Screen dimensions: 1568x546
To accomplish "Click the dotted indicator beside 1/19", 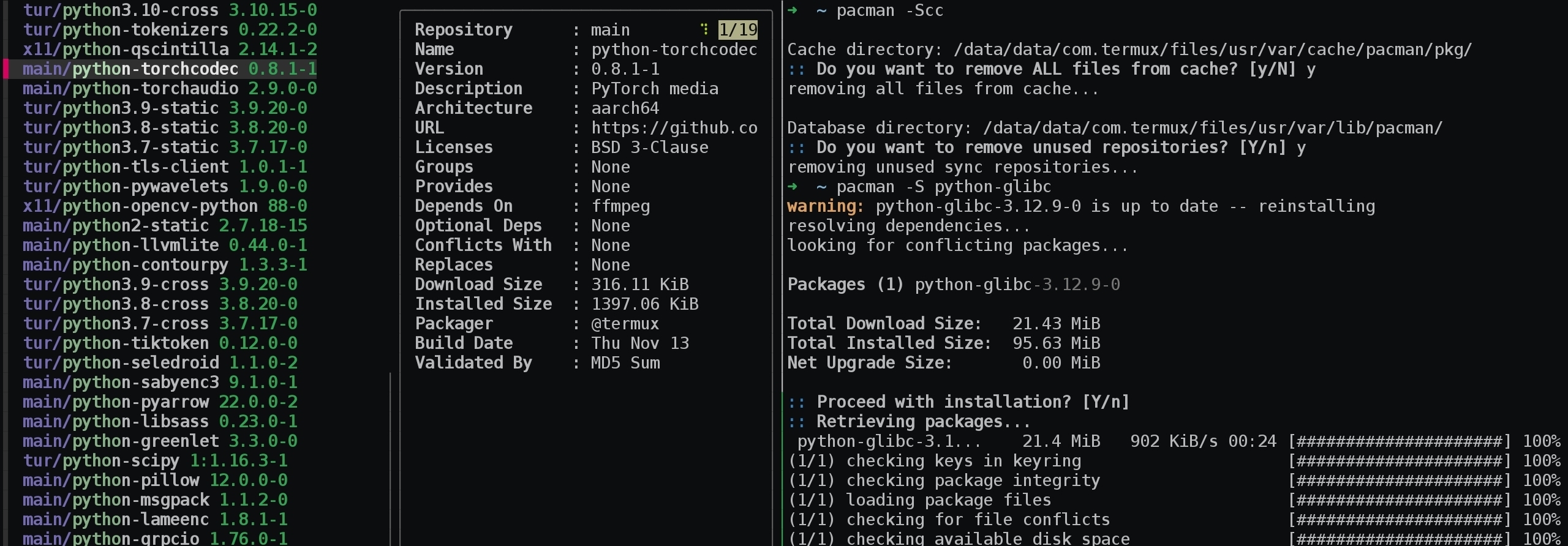I will (705, 29).
